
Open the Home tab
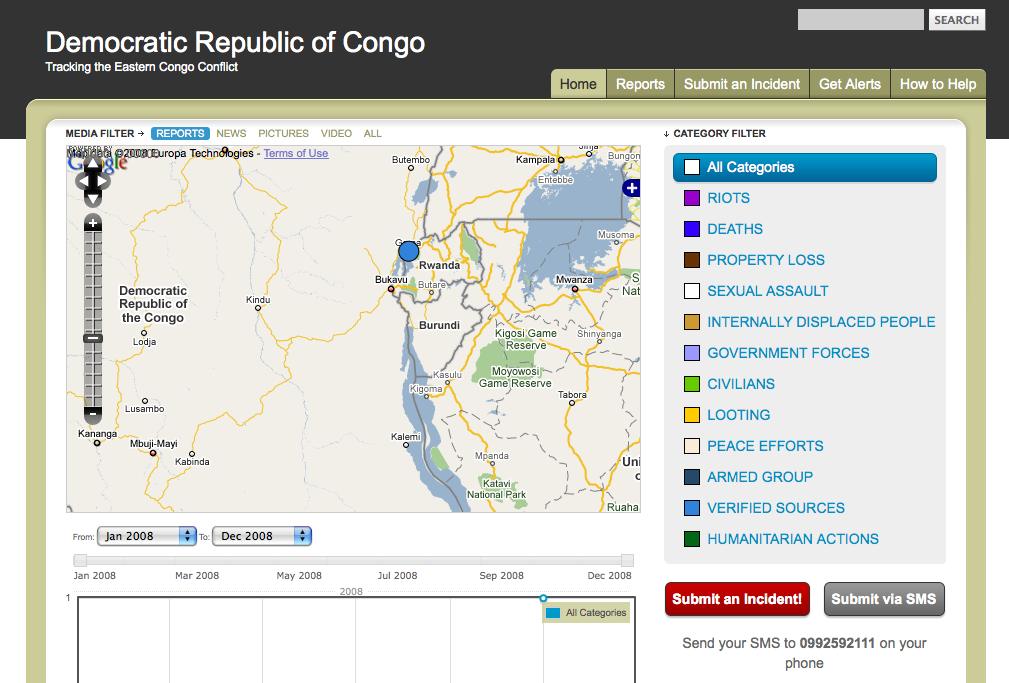(x=578, y=84)
